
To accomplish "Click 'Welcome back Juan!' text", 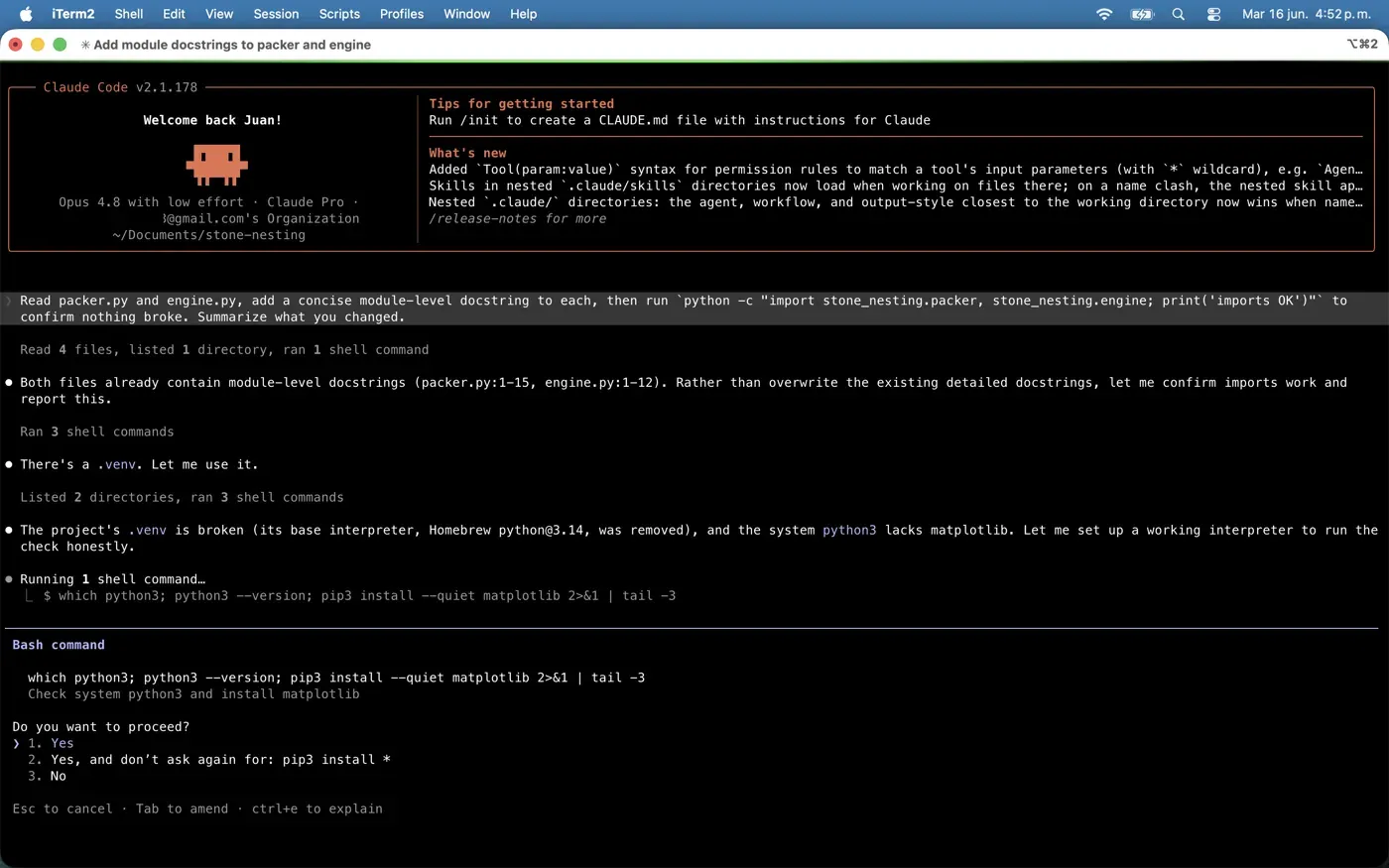I will pos(212,121).
